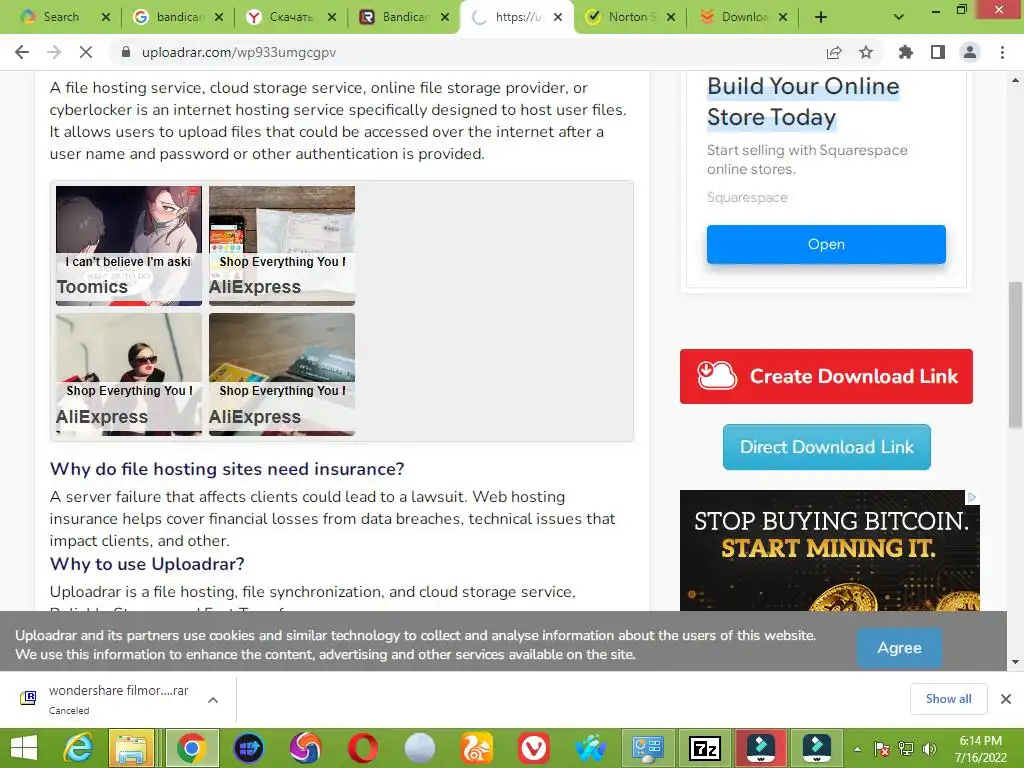Open the browser side panel
Viewport: 1024px width, 768px height.
938,52
